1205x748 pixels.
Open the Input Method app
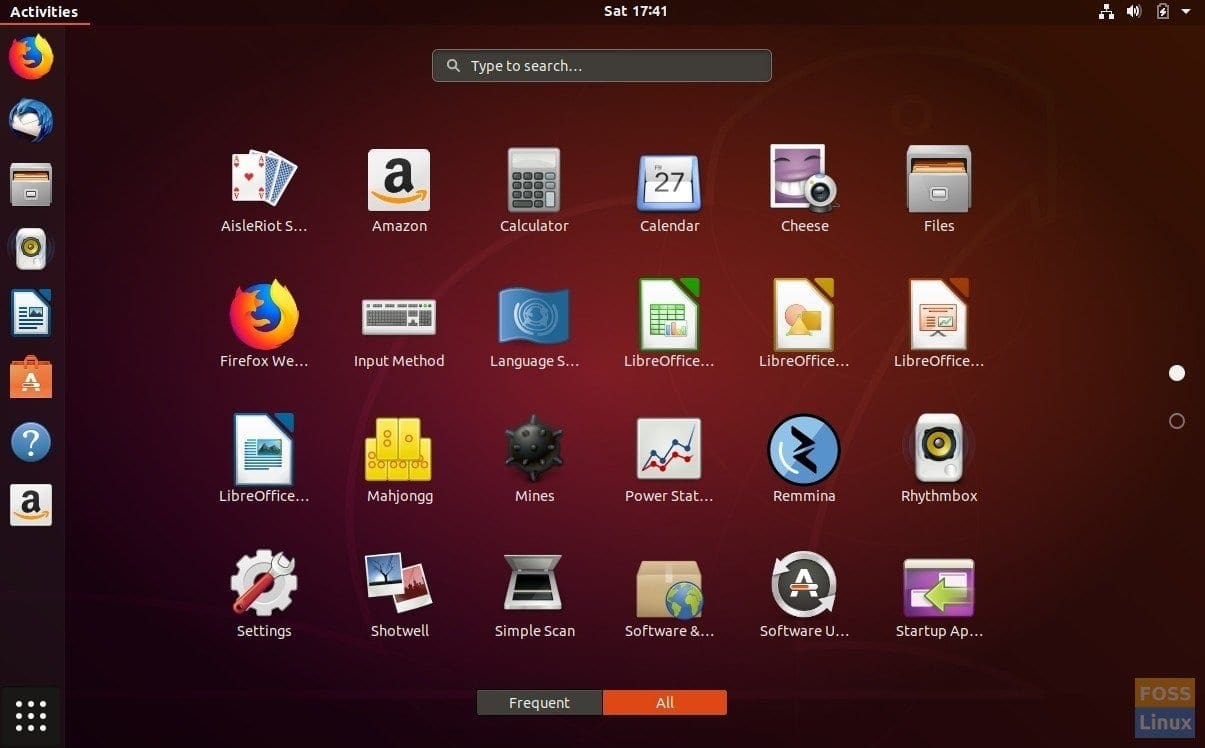pyautogui.click(x=399, y=316)
